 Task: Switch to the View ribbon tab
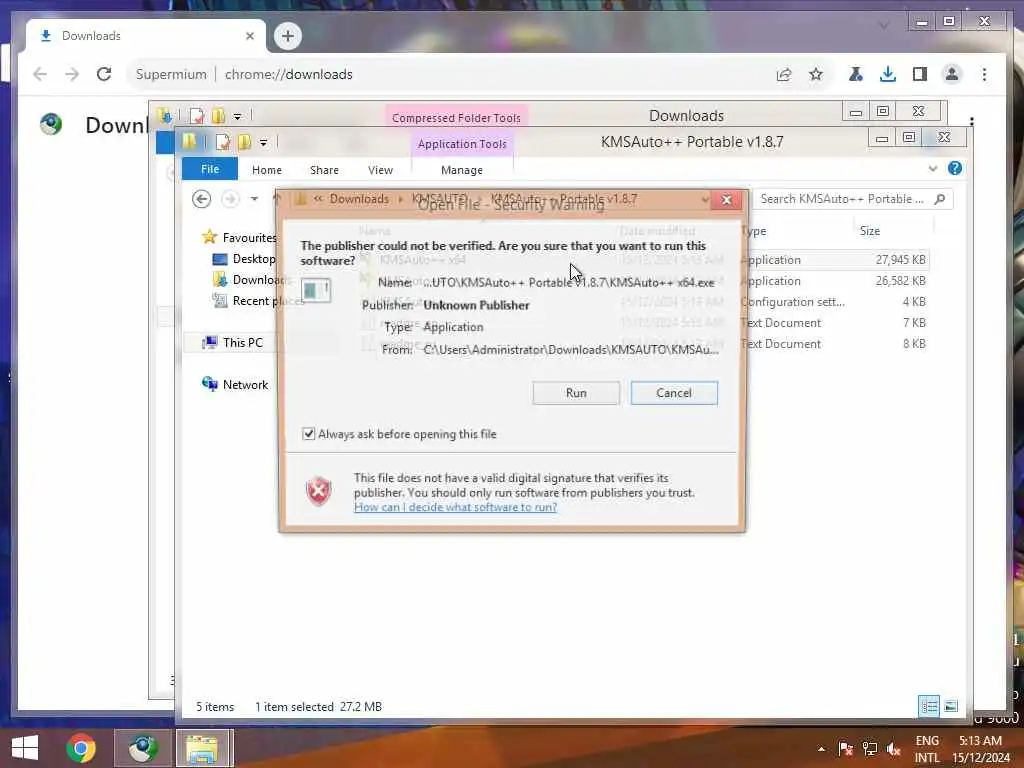pos(380,170)
